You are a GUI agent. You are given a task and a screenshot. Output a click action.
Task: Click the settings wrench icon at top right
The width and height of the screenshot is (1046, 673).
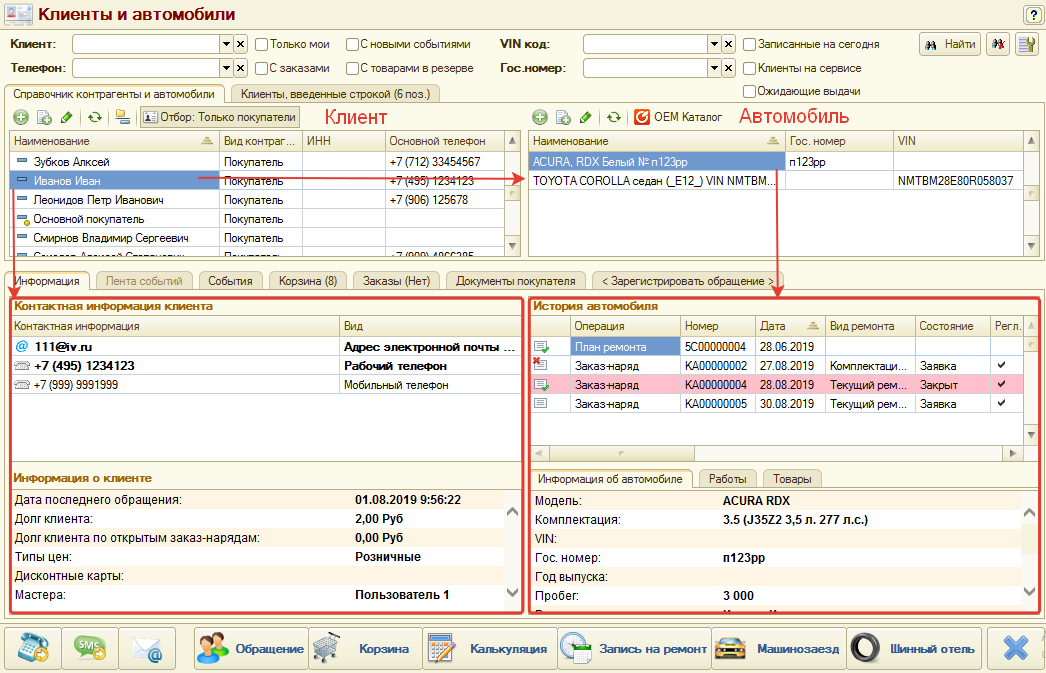coord(1027,45)
